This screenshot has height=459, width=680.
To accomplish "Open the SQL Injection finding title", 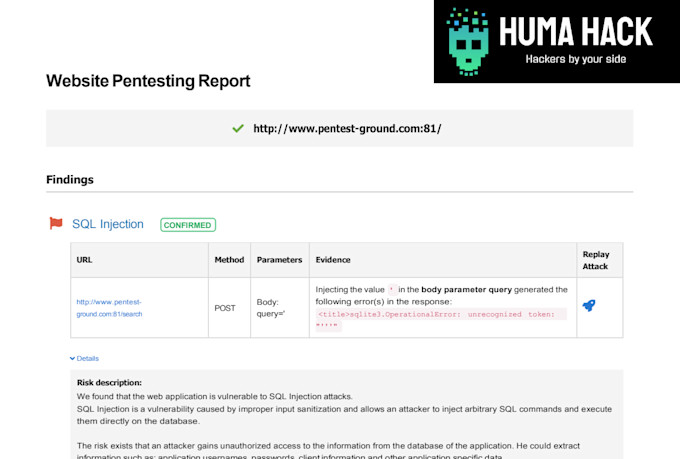I will 108,224.
